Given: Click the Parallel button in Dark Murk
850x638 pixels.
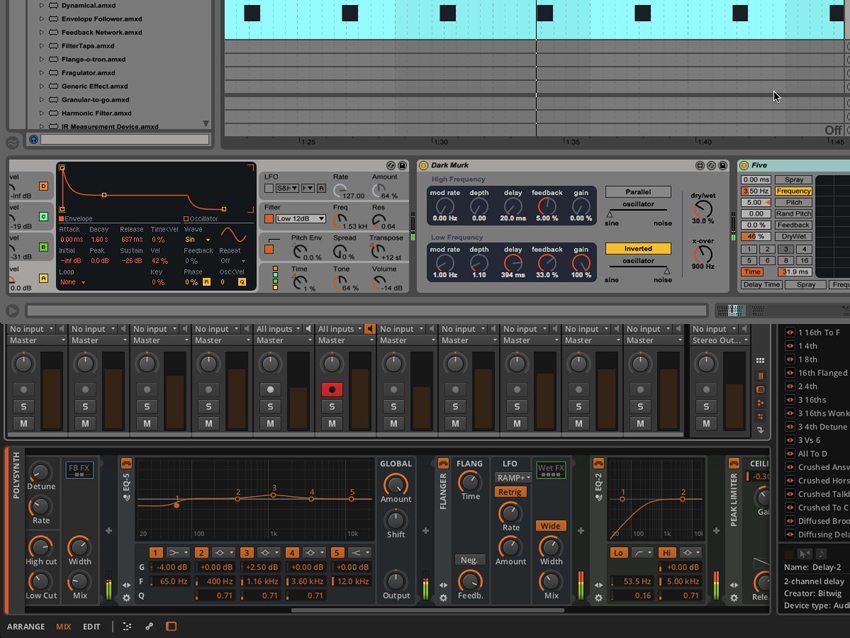Looking at the screenshot, I should tap(638, 192).
